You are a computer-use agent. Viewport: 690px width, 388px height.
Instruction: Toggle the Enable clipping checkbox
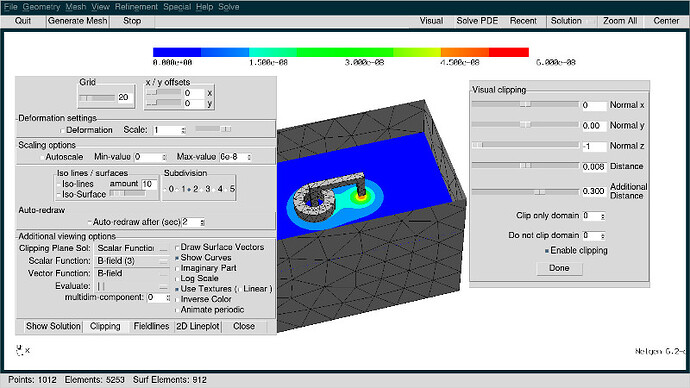[x=547, y=251]
